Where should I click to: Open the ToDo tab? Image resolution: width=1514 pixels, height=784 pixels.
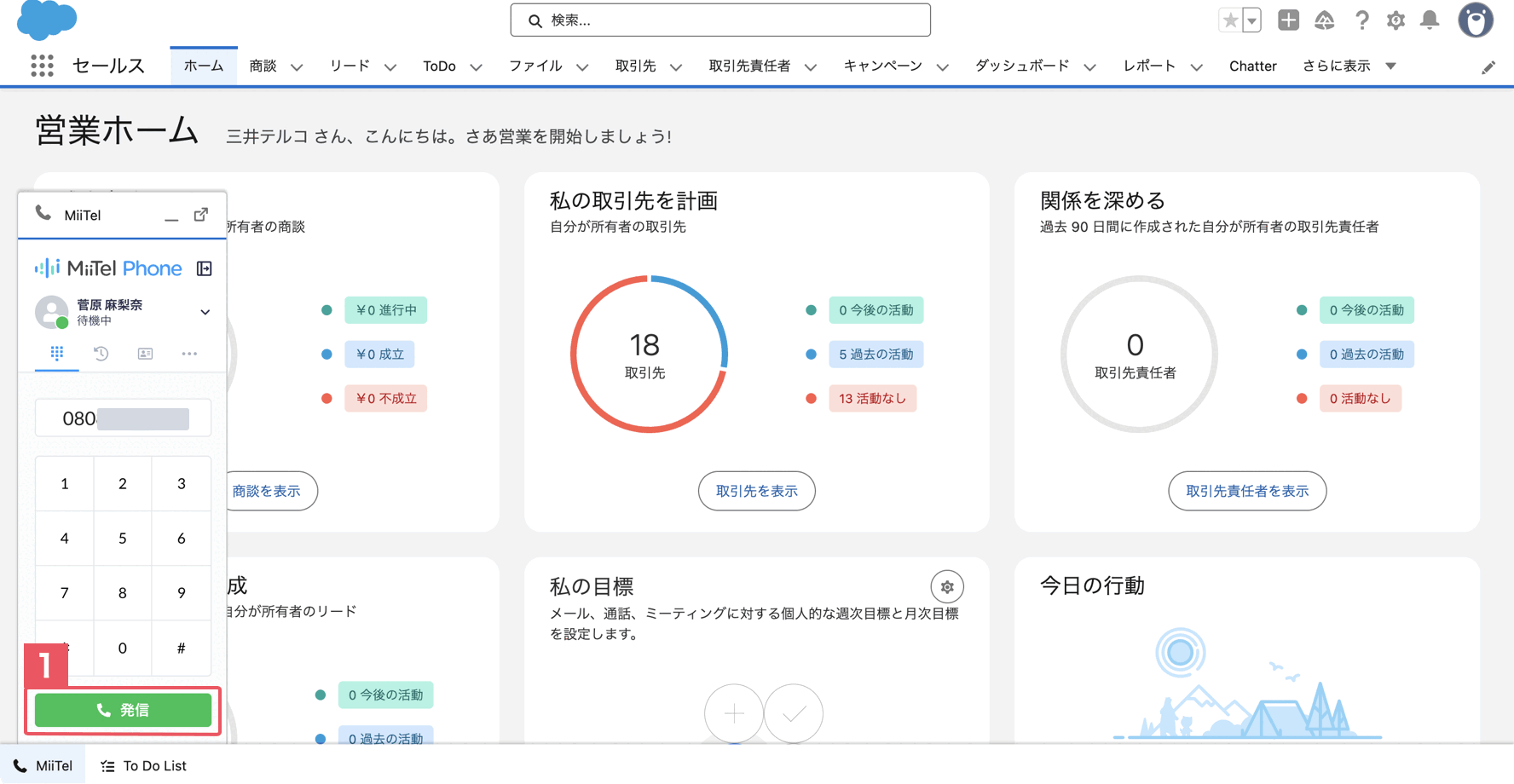click(439, 66)
